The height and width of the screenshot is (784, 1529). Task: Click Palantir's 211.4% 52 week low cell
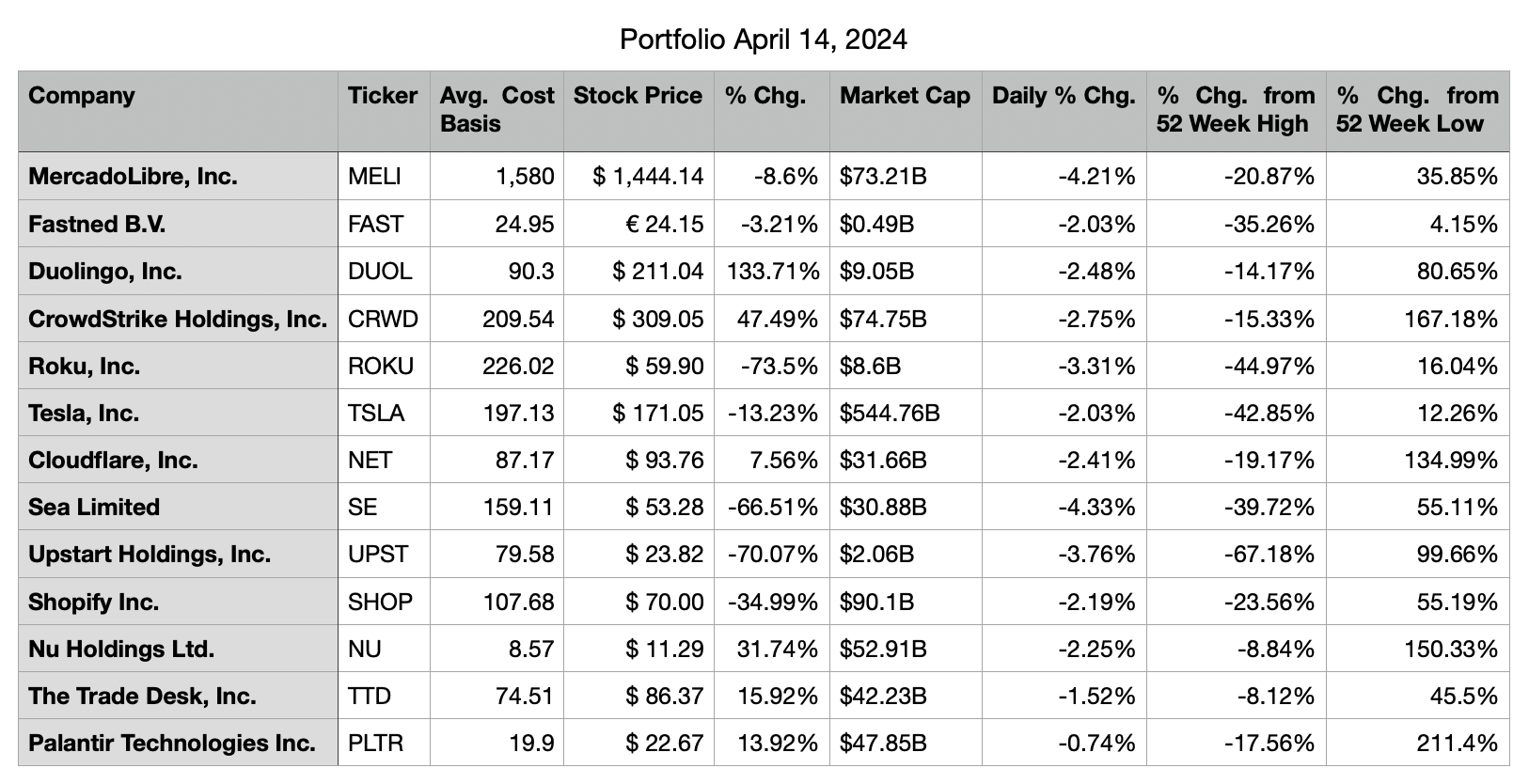pos(1457,744)
